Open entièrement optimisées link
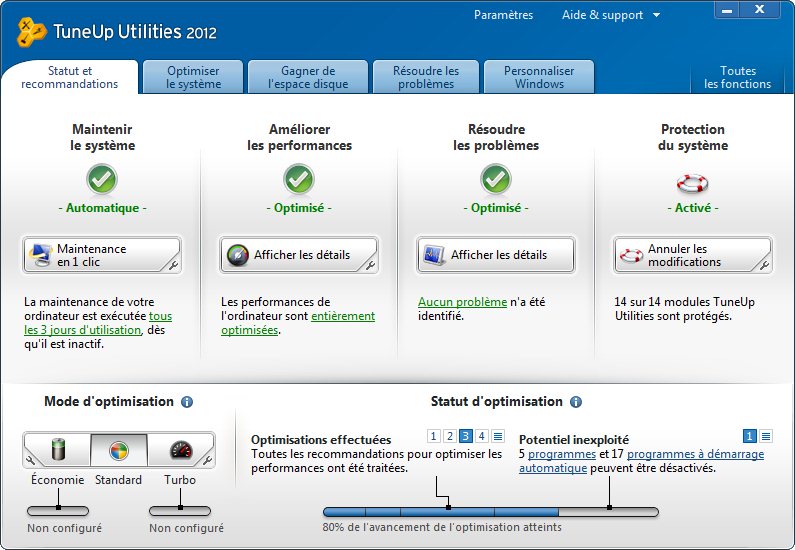This screenshot has width=795, height=550. coord(298,323)
